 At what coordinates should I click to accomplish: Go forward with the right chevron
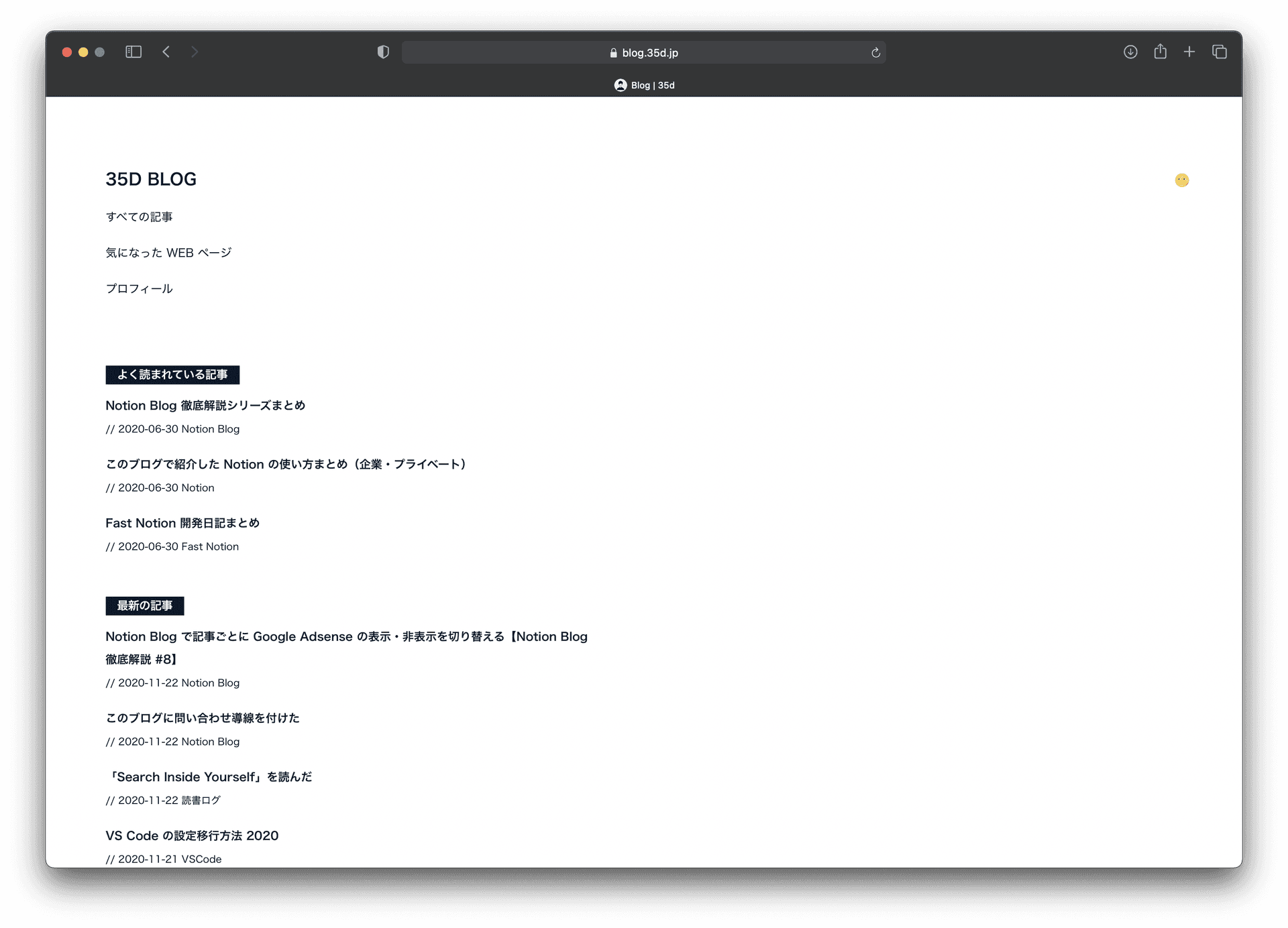click(195, 52)
